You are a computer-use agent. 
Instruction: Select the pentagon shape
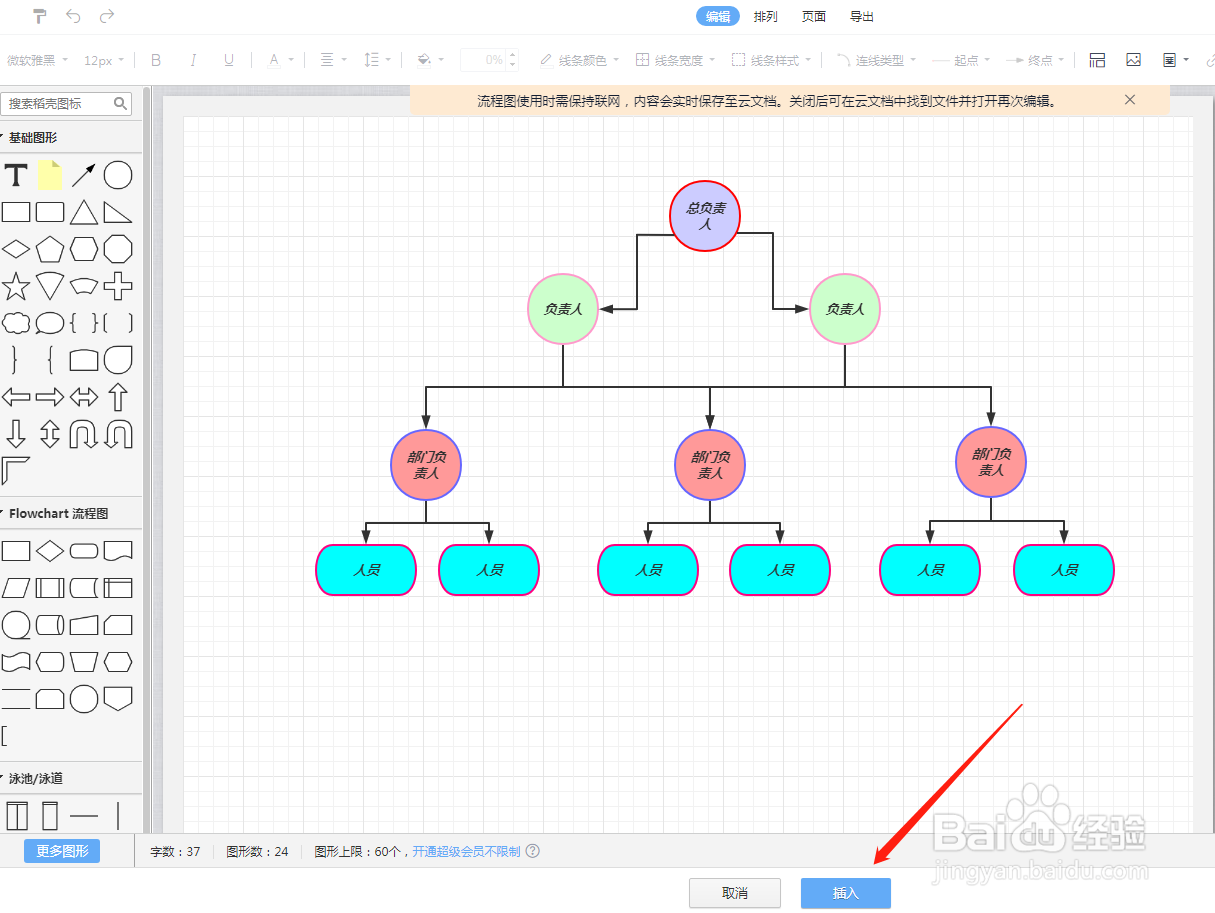click(50, 249)
